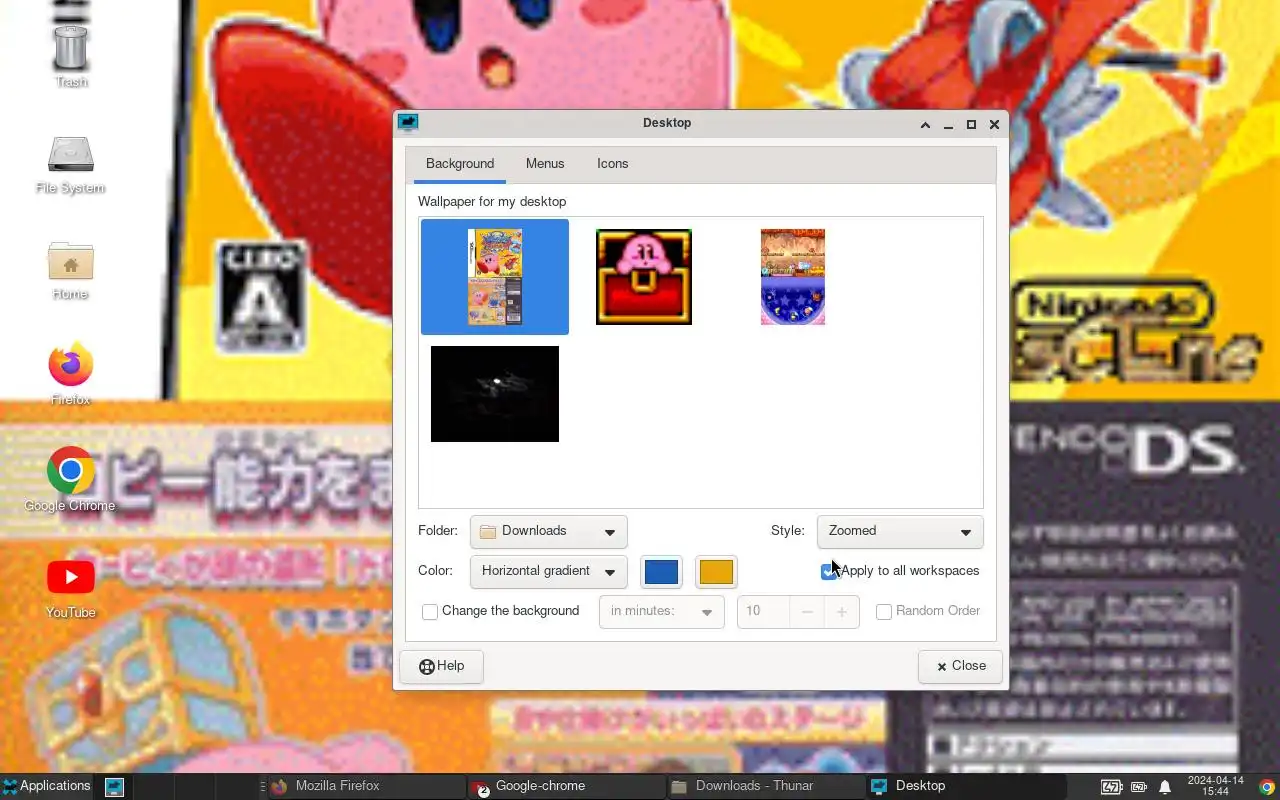Viewport: 1280px width, 800px height.
Task: Select the black dark wallpaper thumbnail
Action: 495,394
